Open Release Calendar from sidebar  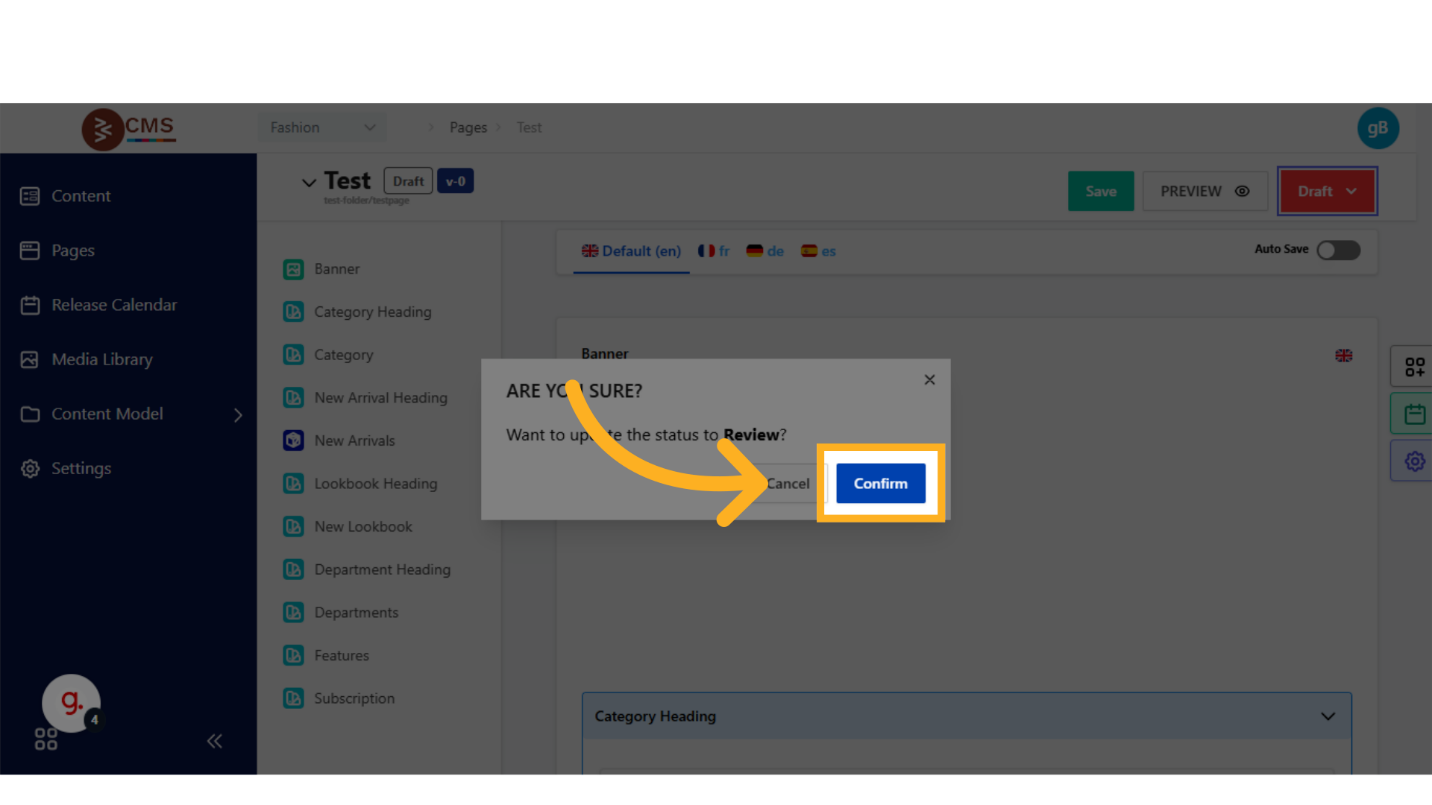(x=114, y=305)
